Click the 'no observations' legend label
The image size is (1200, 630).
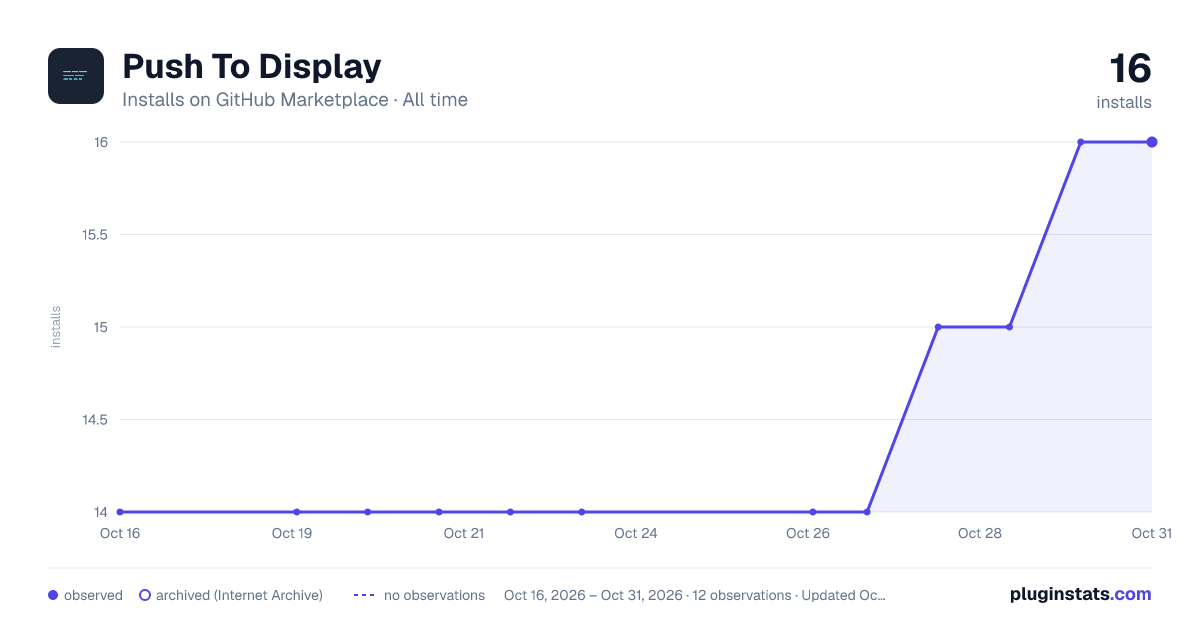(434, 595)
